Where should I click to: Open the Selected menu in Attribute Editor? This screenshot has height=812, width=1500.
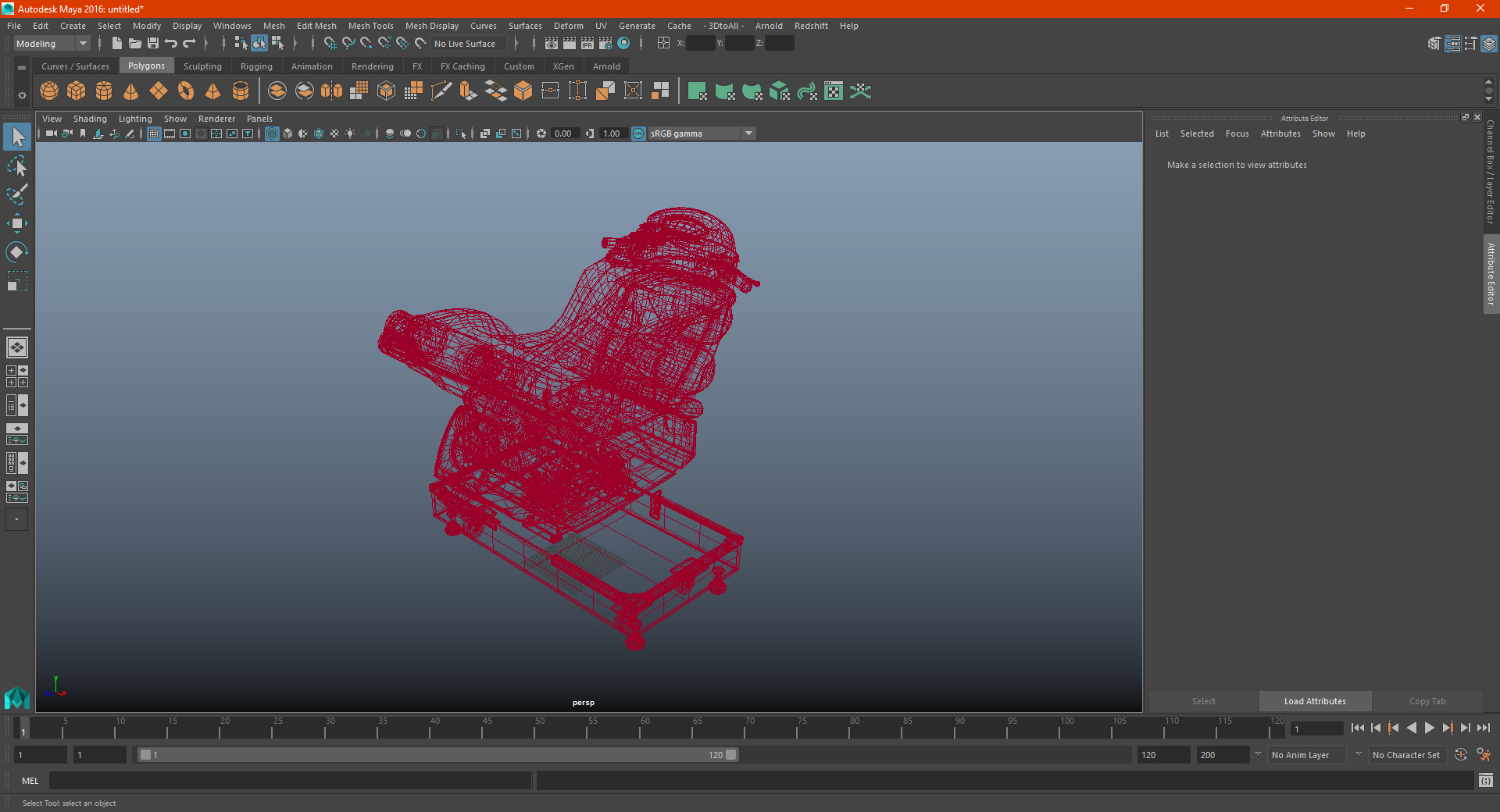click(x=1197, y=134)
